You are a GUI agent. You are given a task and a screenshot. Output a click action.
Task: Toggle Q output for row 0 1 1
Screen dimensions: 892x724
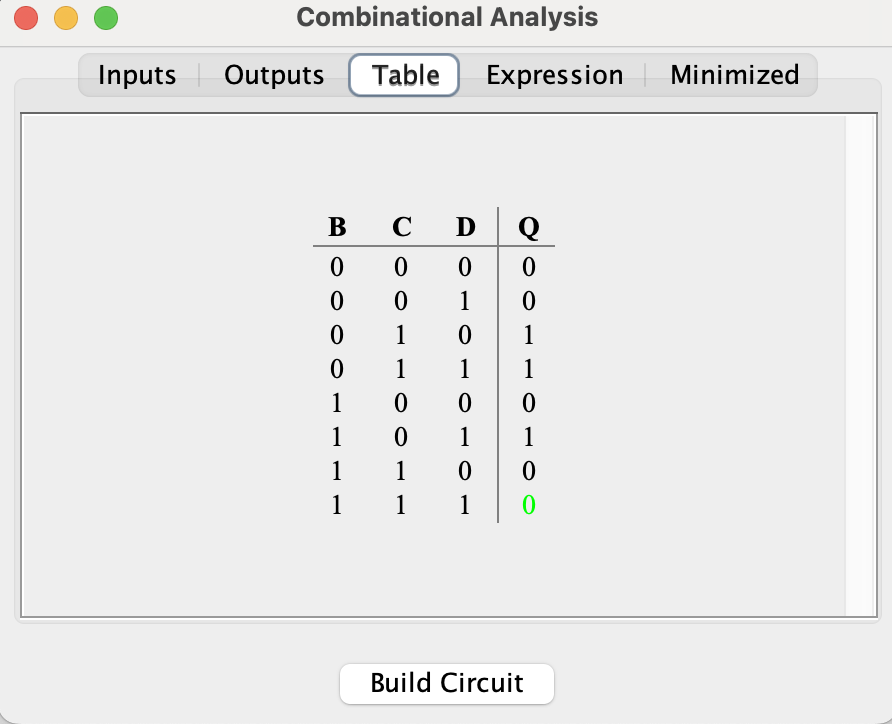pos(529,369)
